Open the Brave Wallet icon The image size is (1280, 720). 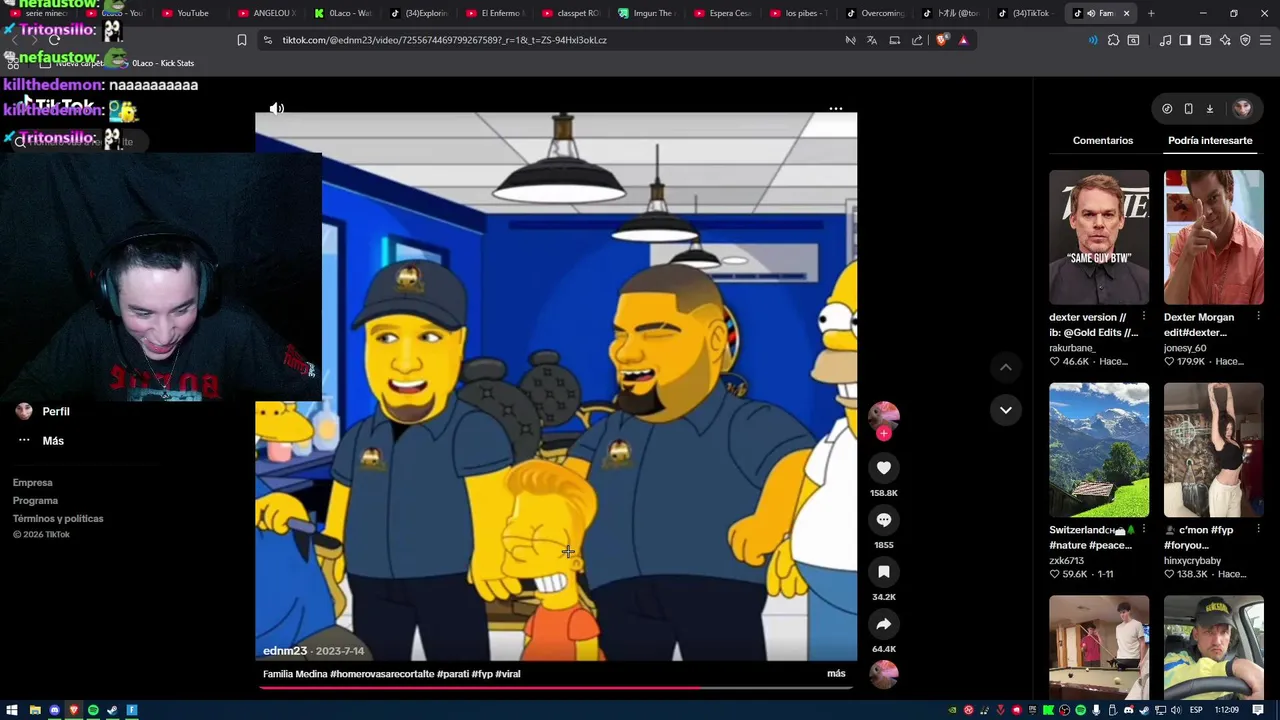coord(1205,40)
